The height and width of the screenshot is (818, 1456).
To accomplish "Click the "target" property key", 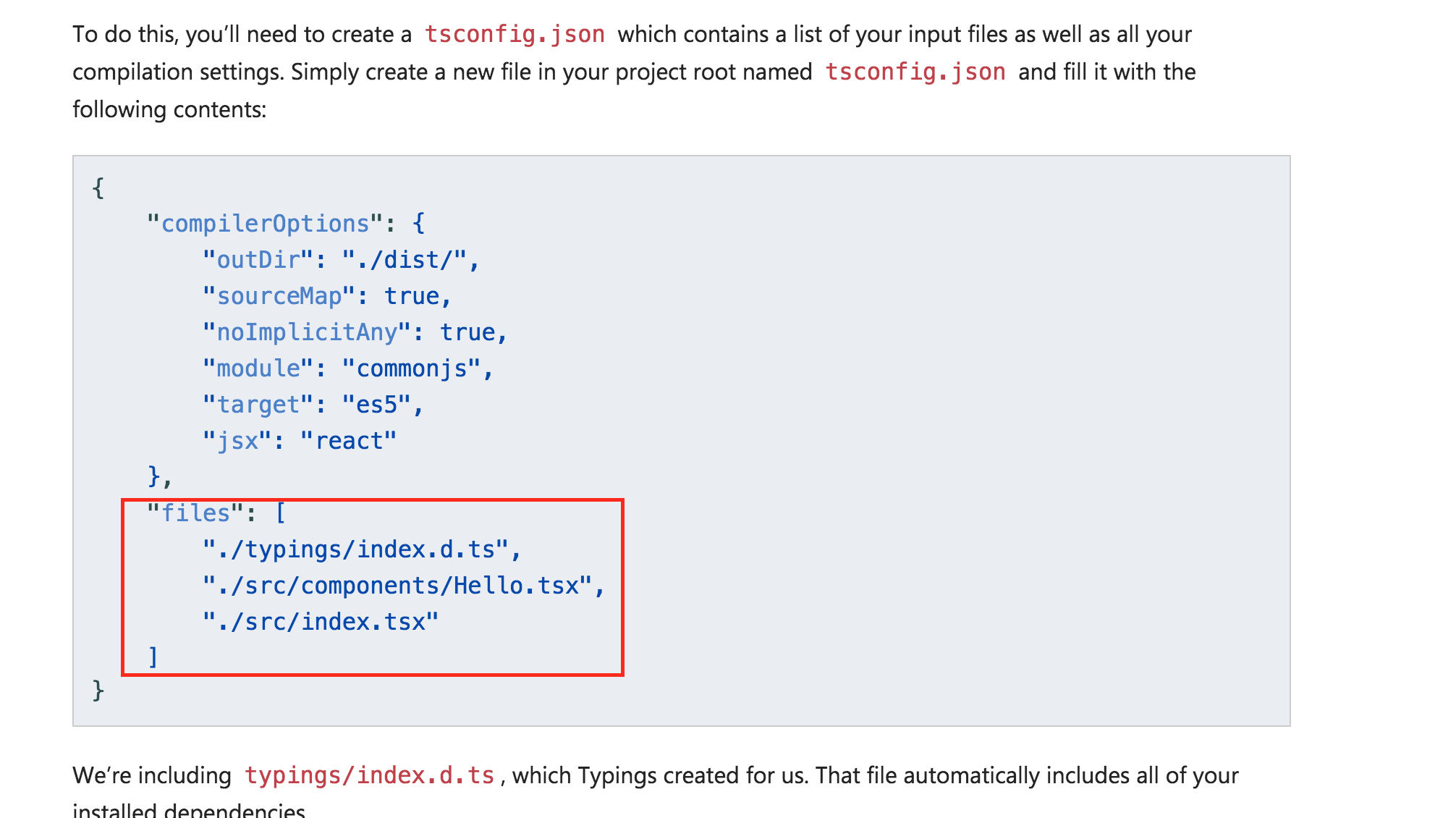I will click(x=258, y=405).
